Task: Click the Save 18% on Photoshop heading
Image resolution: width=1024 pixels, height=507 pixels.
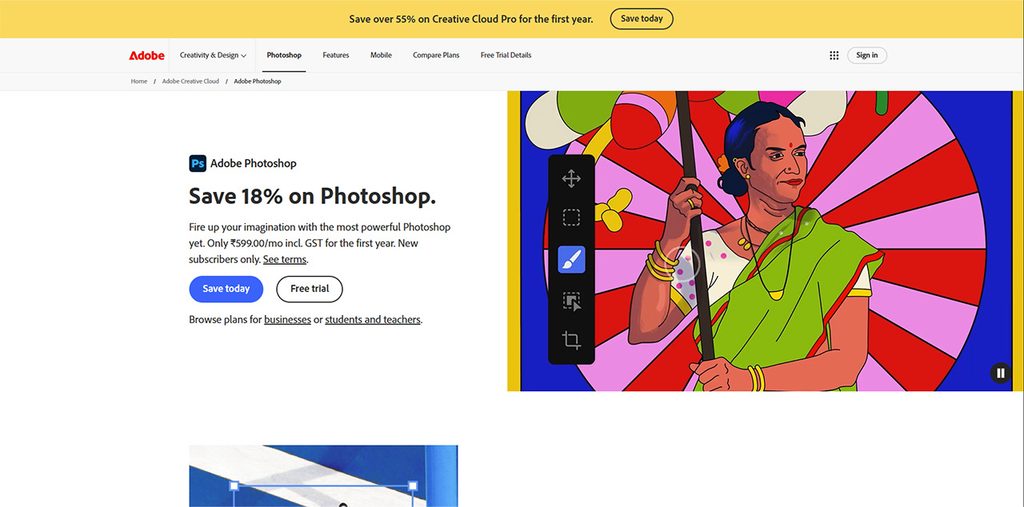Action: click(x=312, y=196)
